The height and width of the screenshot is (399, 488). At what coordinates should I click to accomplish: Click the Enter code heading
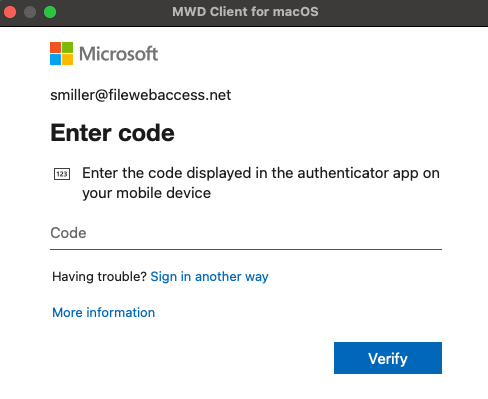pyautogui.click(x=112, y=133)
